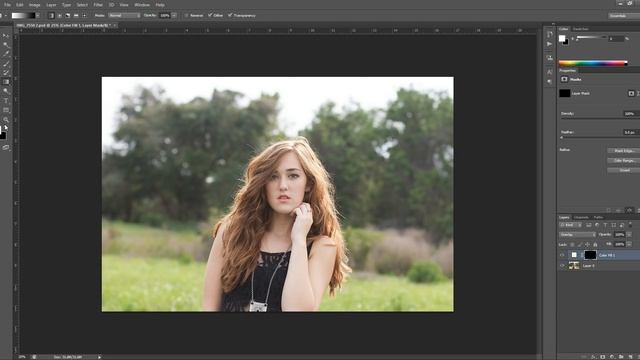Select the Type tool (T icon)

[6, 101]
